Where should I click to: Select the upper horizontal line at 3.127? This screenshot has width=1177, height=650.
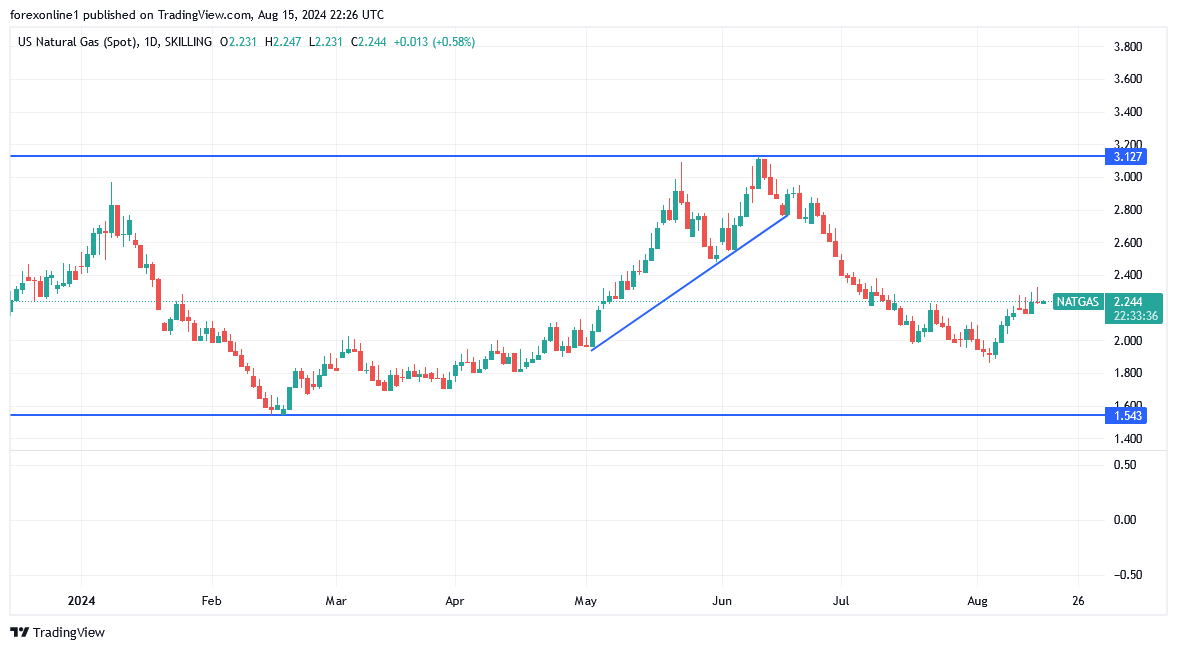tap(557, 156)
